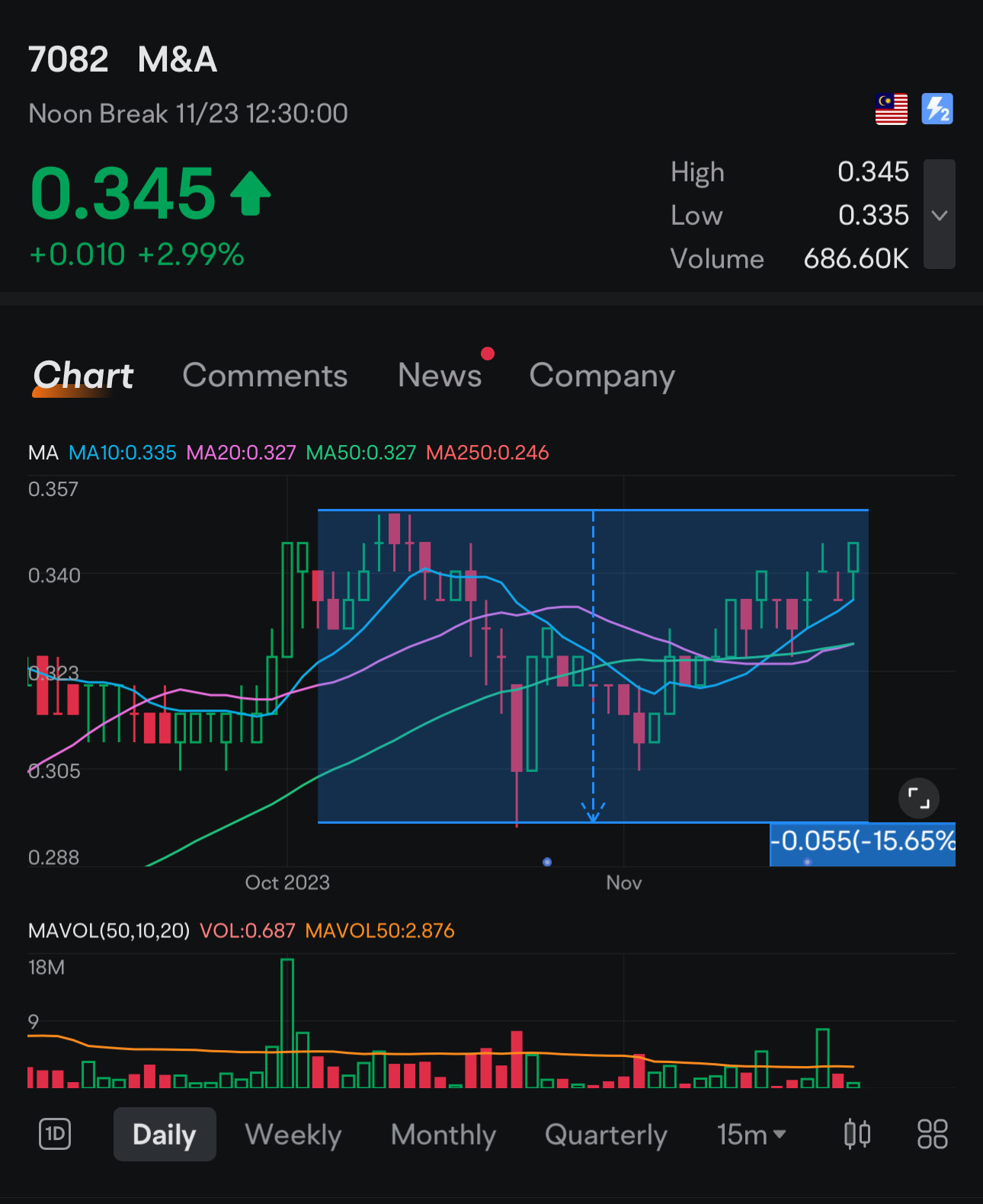Image resolution: width=983 pixels, height=1204 pixels.
Task: Switch to the Comments tab
Action: tap(265, 376)
